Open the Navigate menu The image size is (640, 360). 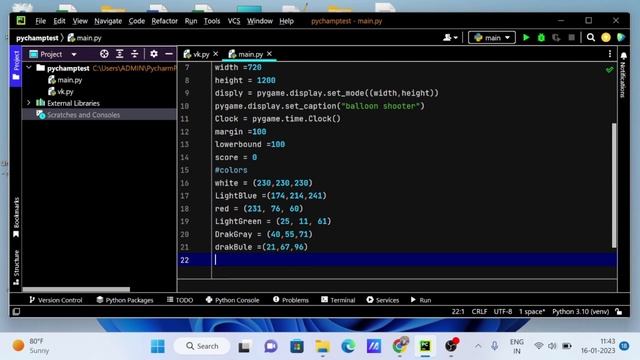[x=108, y=21]
